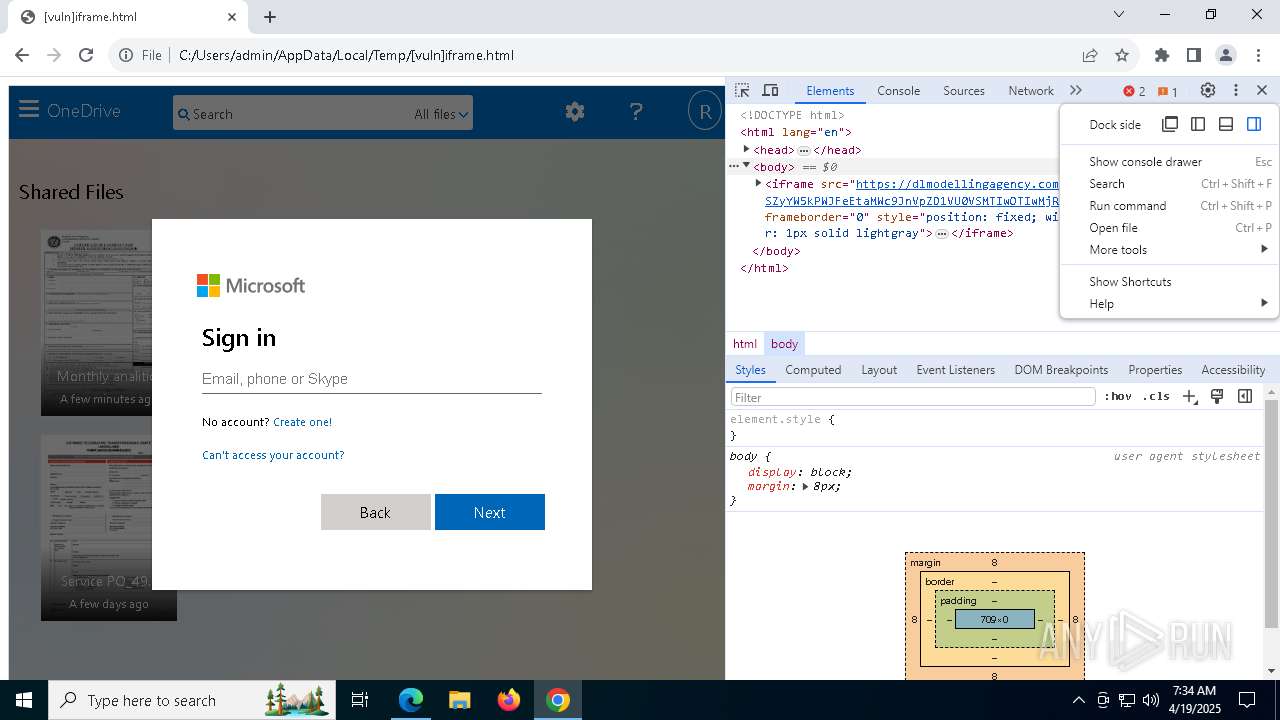Viewport: 1280px width, 720px height.
Task: Focus the Styles Filter box
Action: point(913,397)
